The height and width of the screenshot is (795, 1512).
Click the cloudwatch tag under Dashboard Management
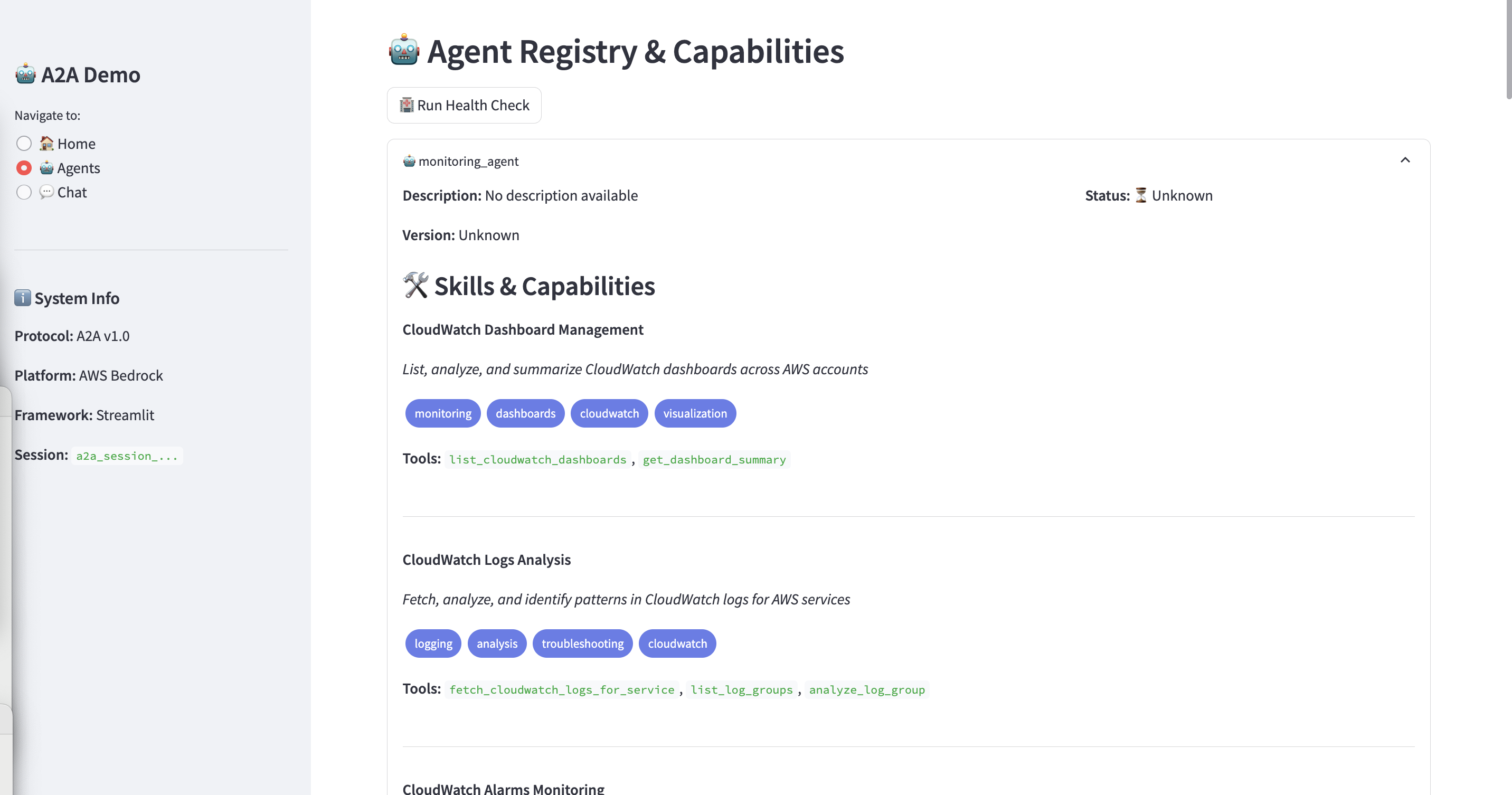[609, 413]
